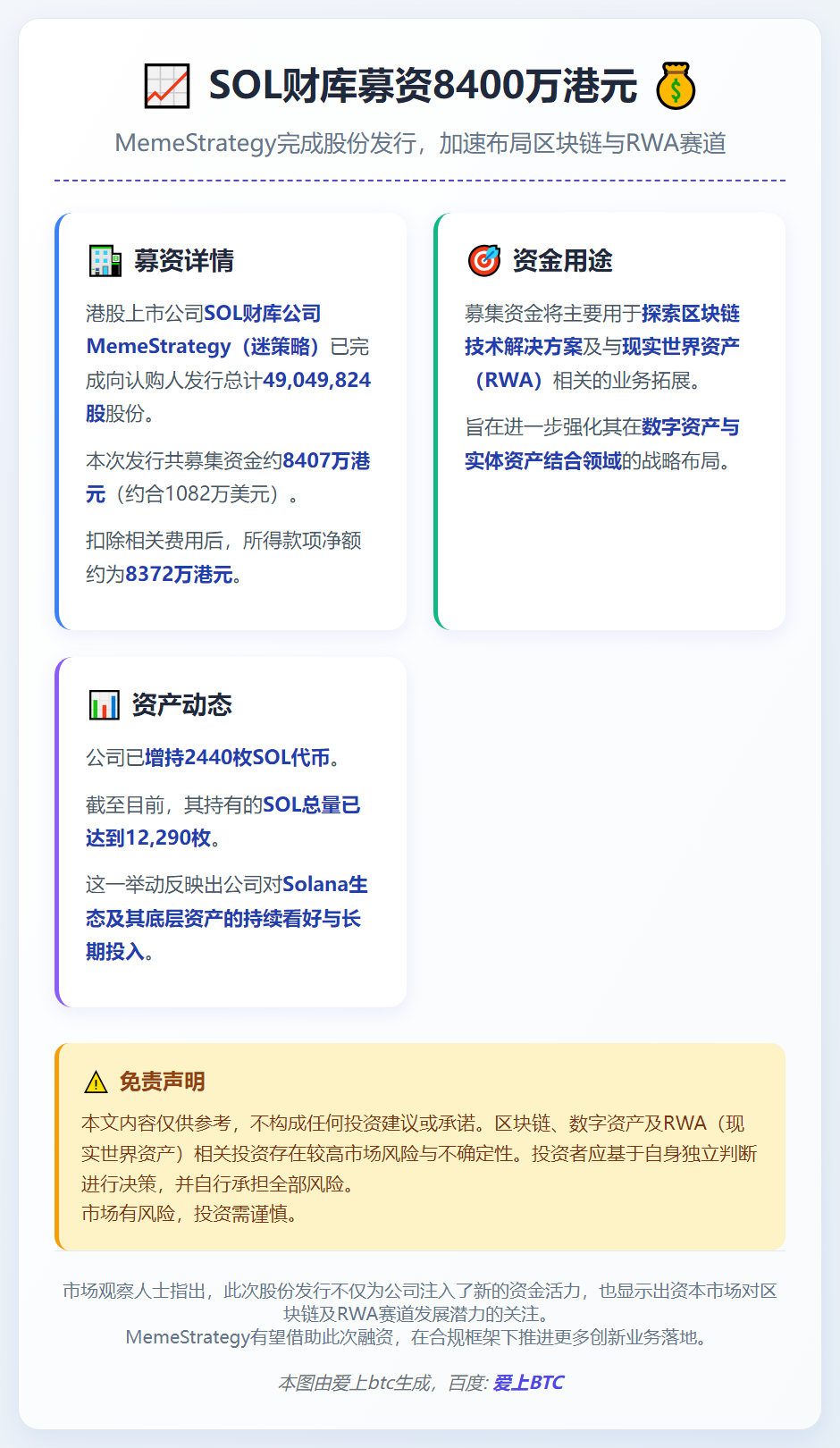The width and height of the screenshot is (840, 1448).
Task: Click the chart emoji icon in the title
Action: click(x=167, y=86)
